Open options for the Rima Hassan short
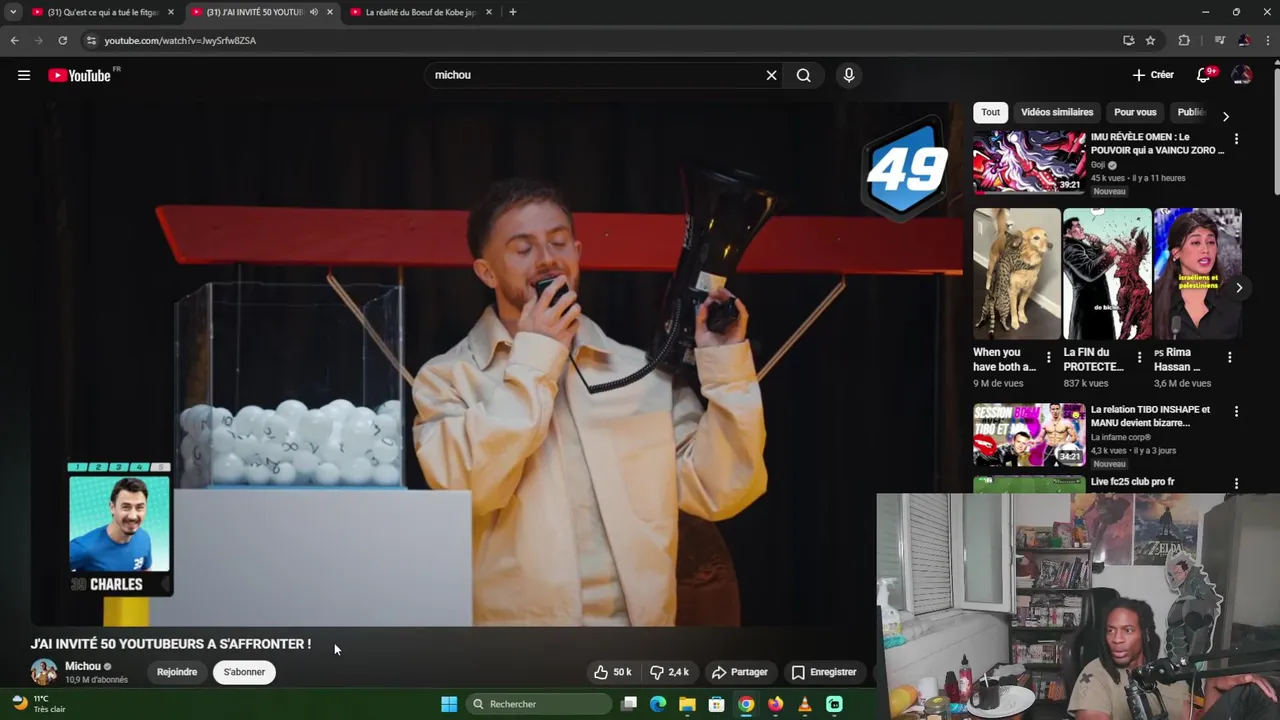This screenshot has height=720, width=1280. (x=1229, y=357)
